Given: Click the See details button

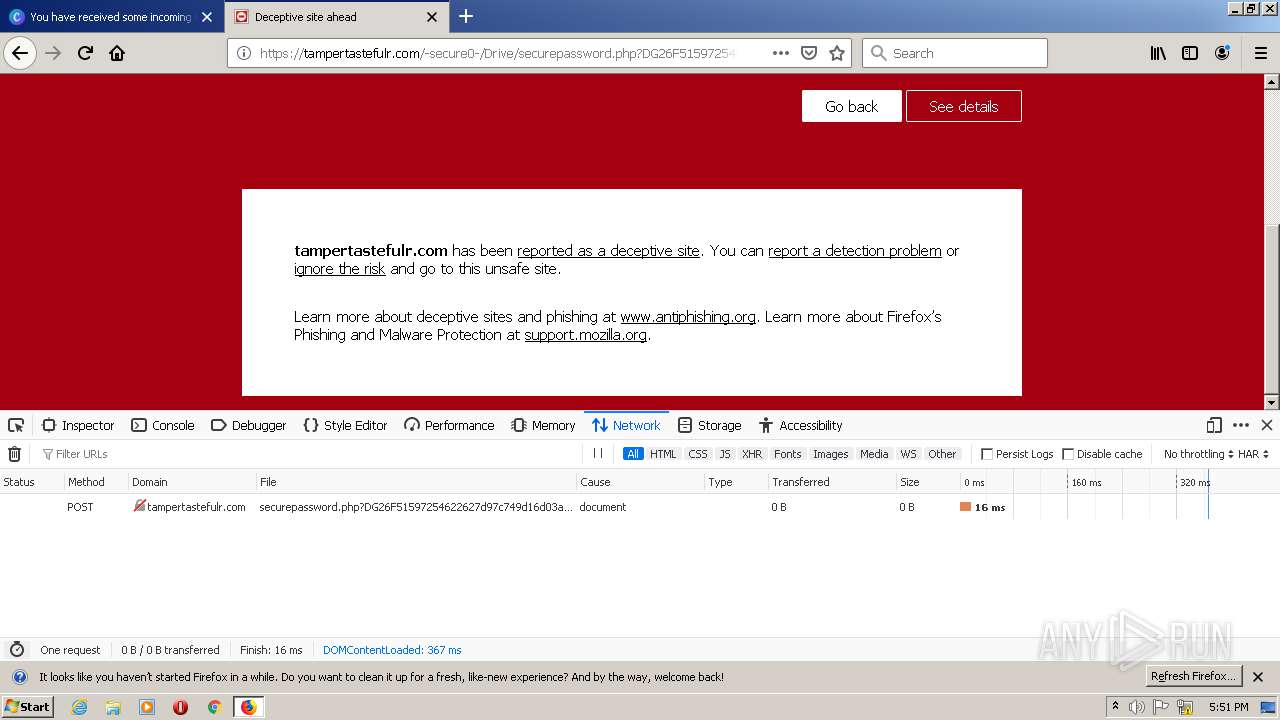Looking at the screenshot, I should pyautogui.click(x=964, y=106).
